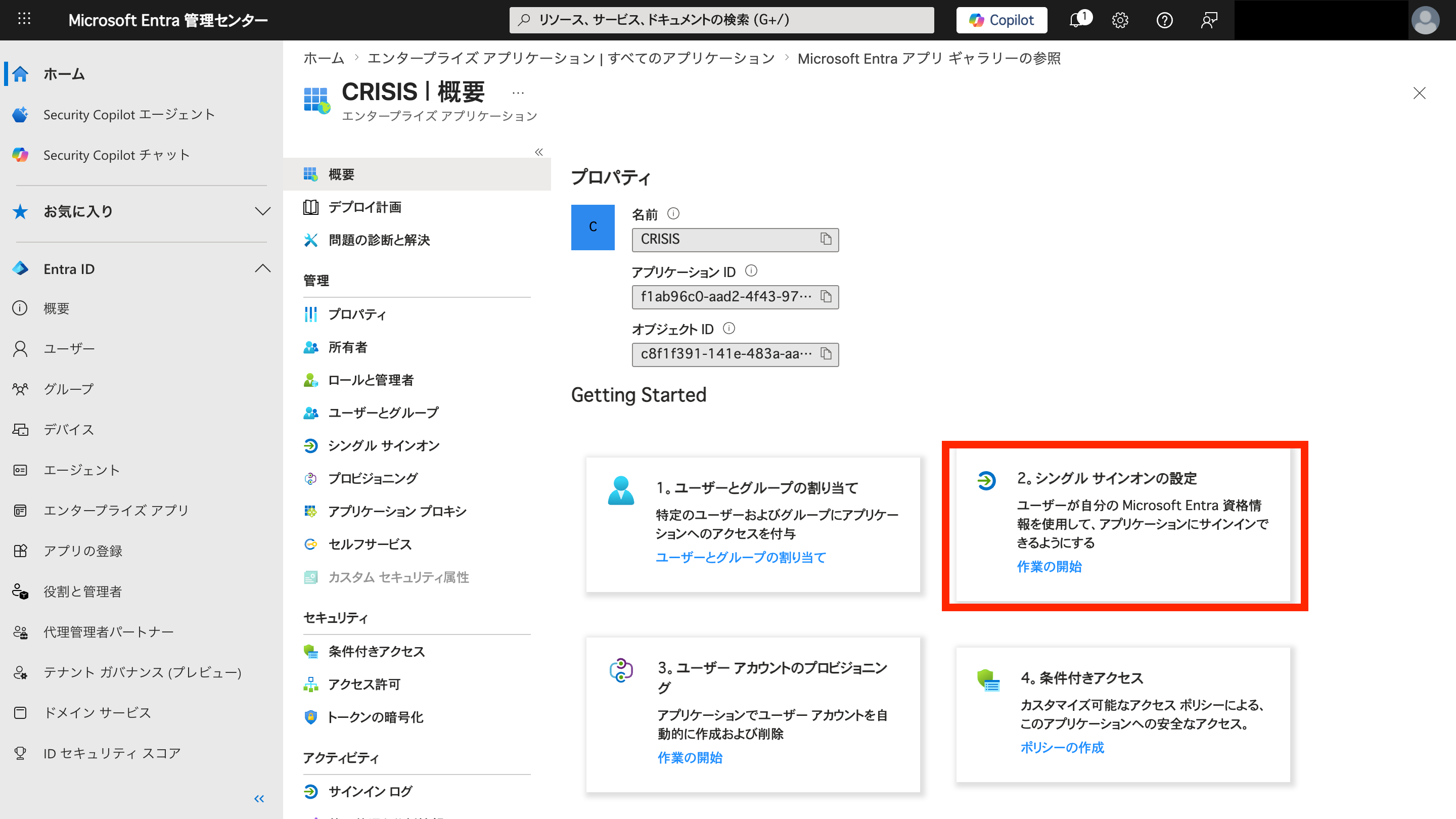Show info tooltip for オブジェクト ID
Screen dimensions: 1456x819
[x=729, y=329]
